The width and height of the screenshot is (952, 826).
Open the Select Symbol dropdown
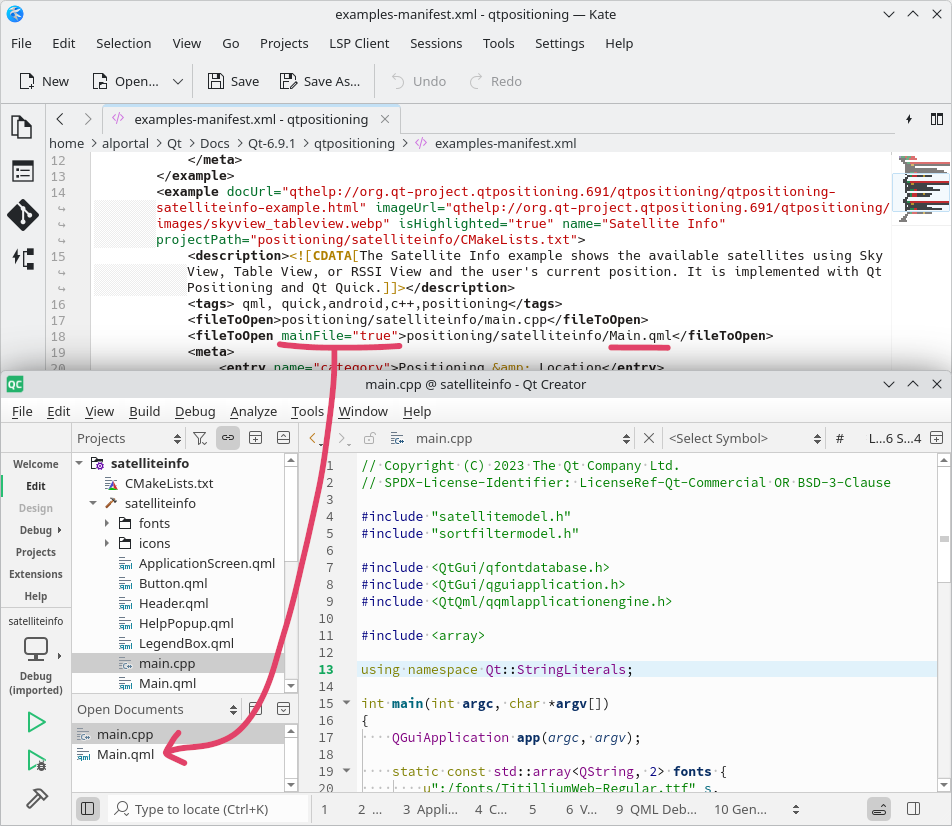point(744,439)
